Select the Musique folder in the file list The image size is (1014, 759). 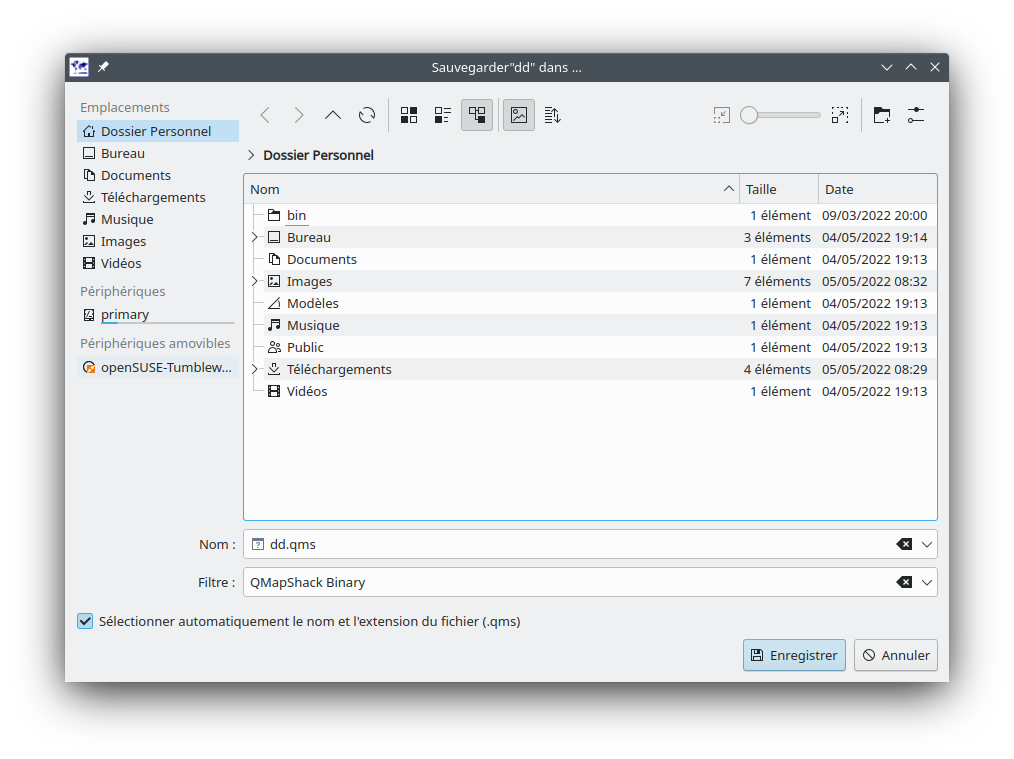click(x=590, y=325)
